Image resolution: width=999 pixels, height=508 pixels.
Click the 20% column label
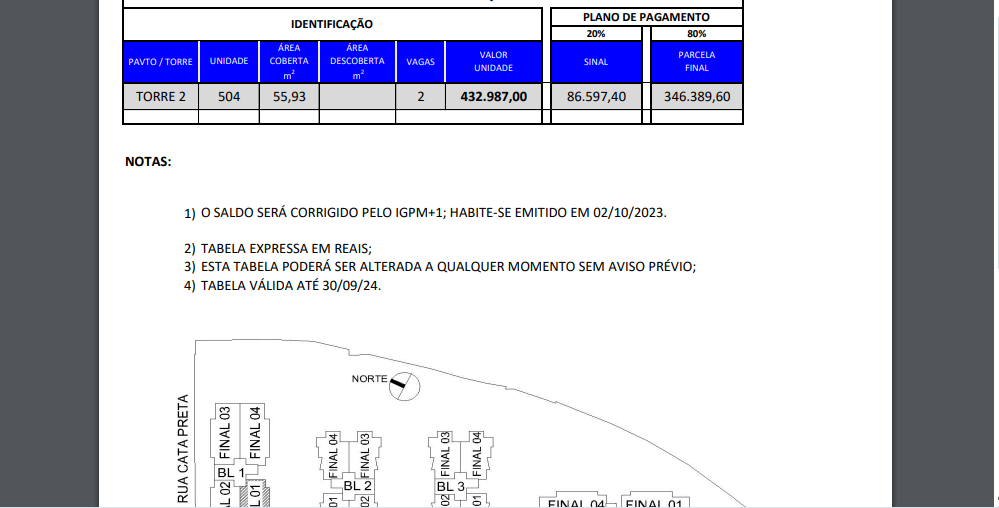click(x=596, y=34)
